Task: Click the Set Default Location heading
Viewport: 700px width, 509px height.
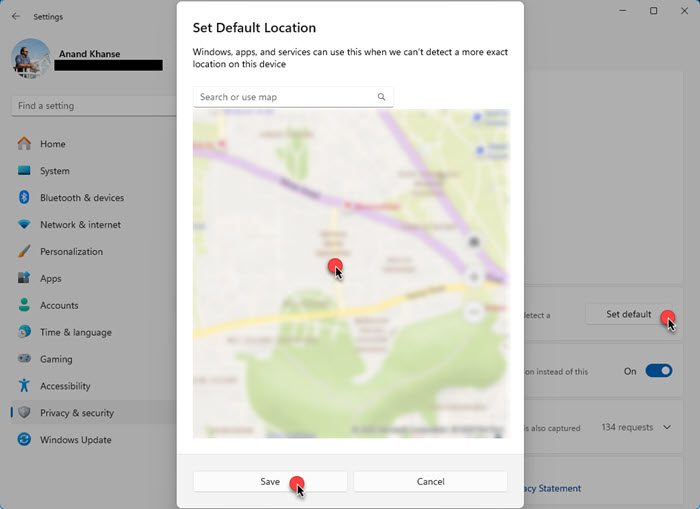Action: coord(254,28)
